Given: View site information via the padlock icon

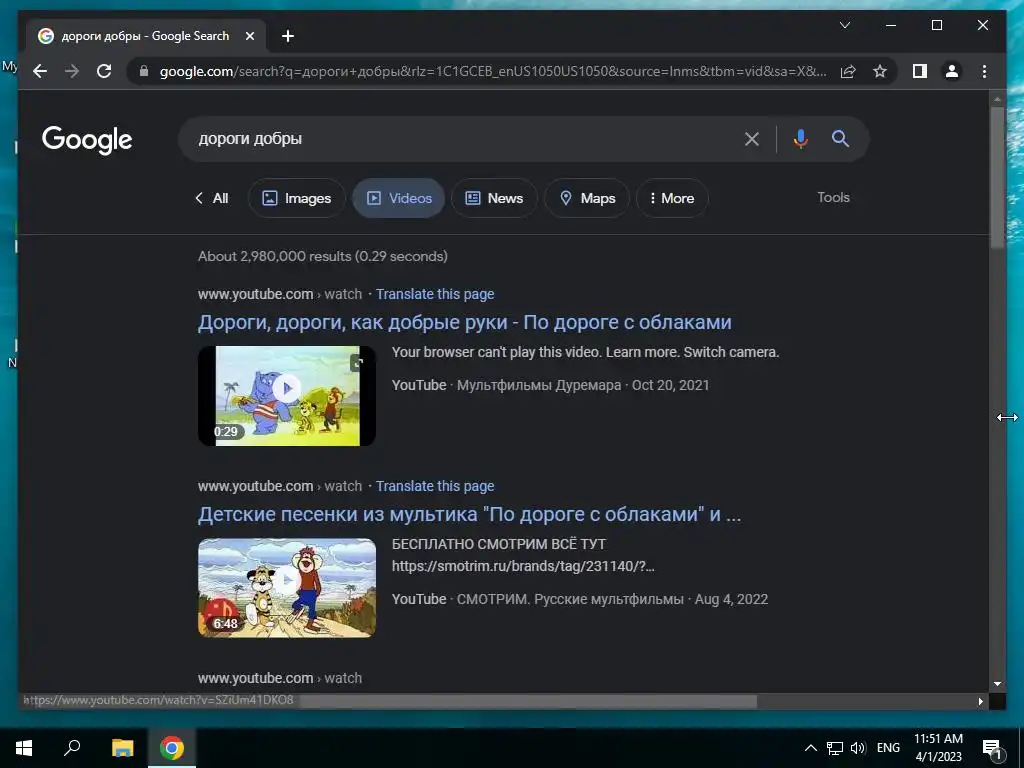Looking at the screenshot, I should point(144,71).
